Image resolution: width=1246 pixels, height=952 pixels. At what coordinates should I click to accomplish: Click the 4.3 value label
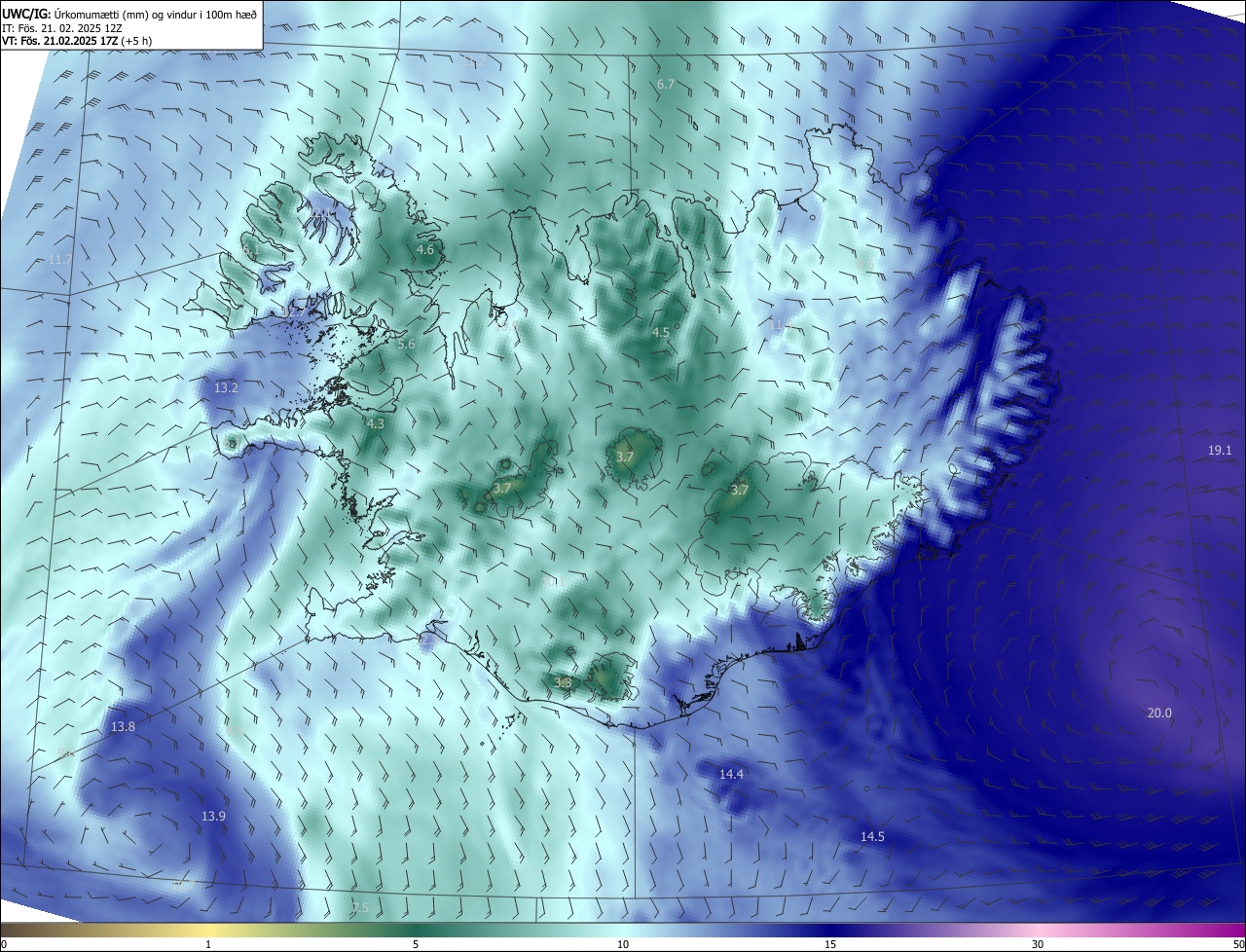pos(376,424)
